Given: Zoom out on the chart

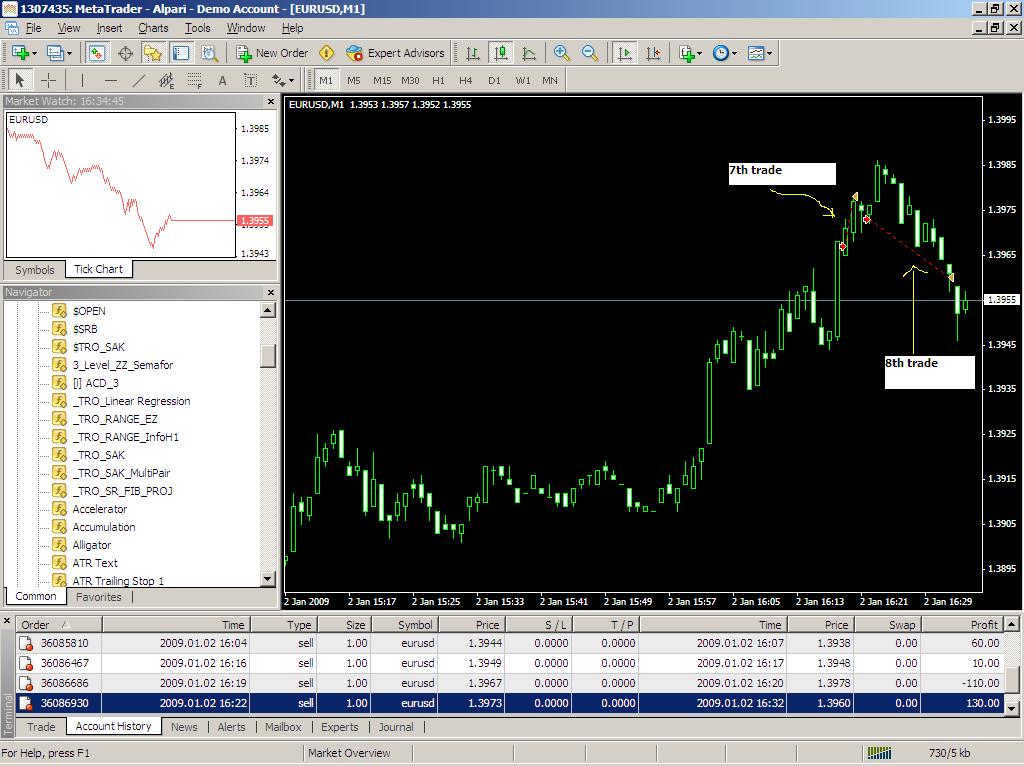Looking at the screenshot, I should click(x=590, y=54).
